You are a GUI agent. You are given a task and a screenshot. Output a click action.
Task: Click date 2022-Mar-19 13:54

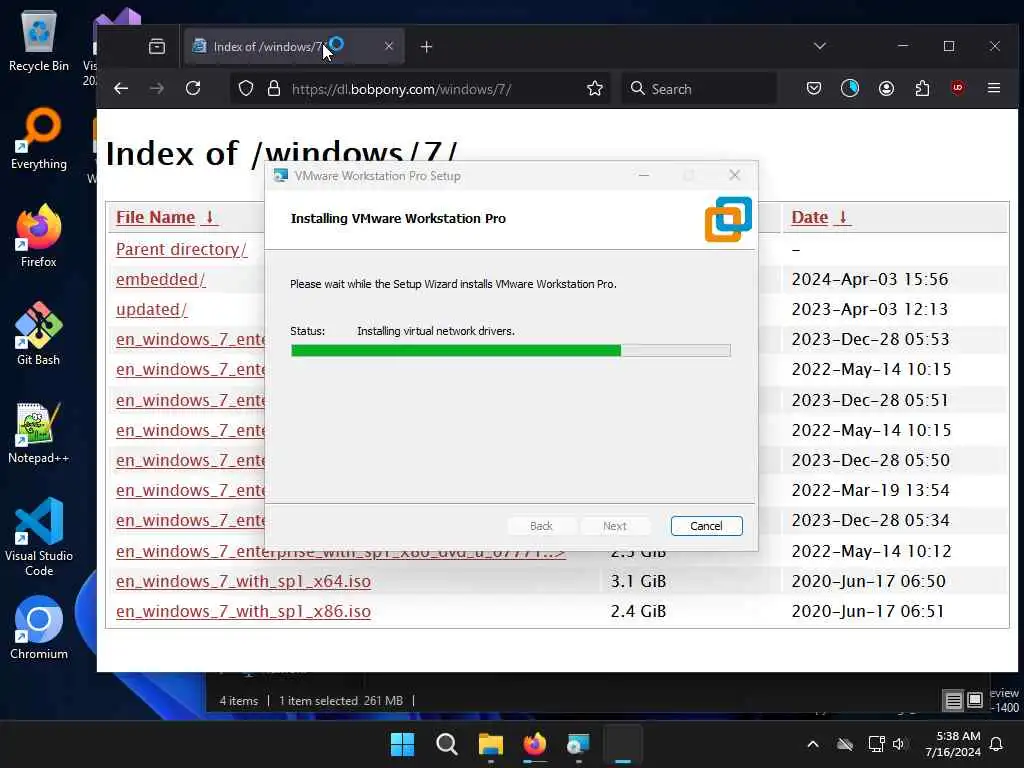click(x=870, y=490)
